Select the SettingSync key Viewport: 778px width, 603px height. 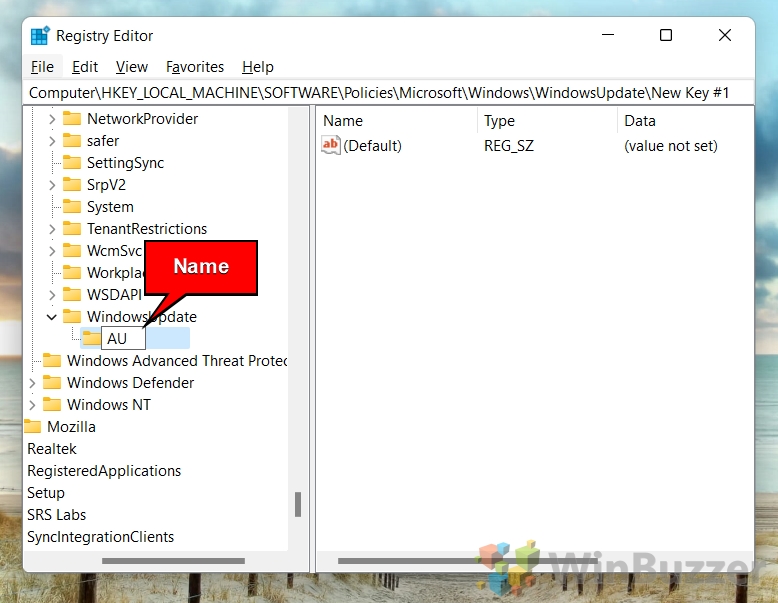126,163
